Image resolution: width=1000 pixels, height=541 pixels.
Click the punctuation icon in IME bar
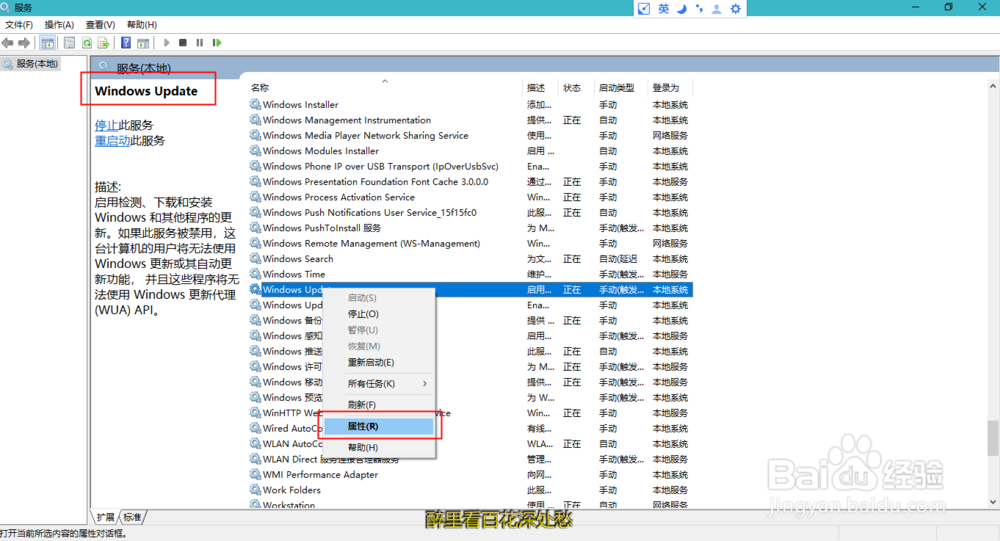(x=699, y=9)
